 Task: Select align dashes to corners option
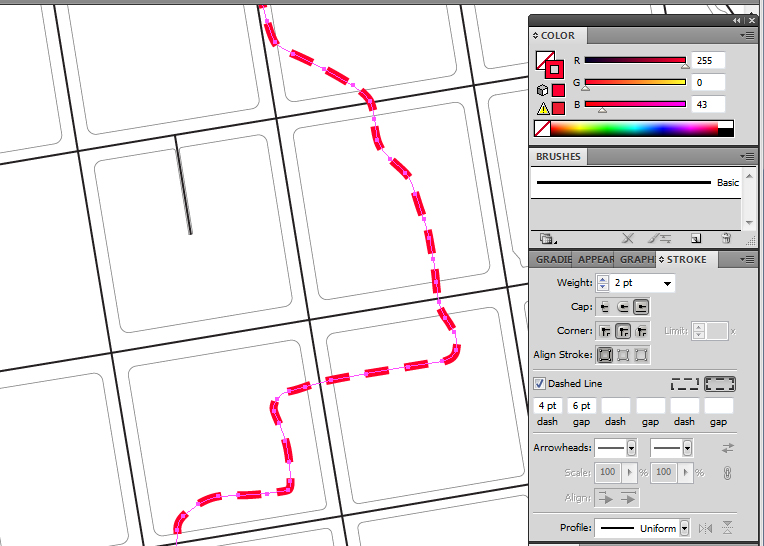pos(720,384)
